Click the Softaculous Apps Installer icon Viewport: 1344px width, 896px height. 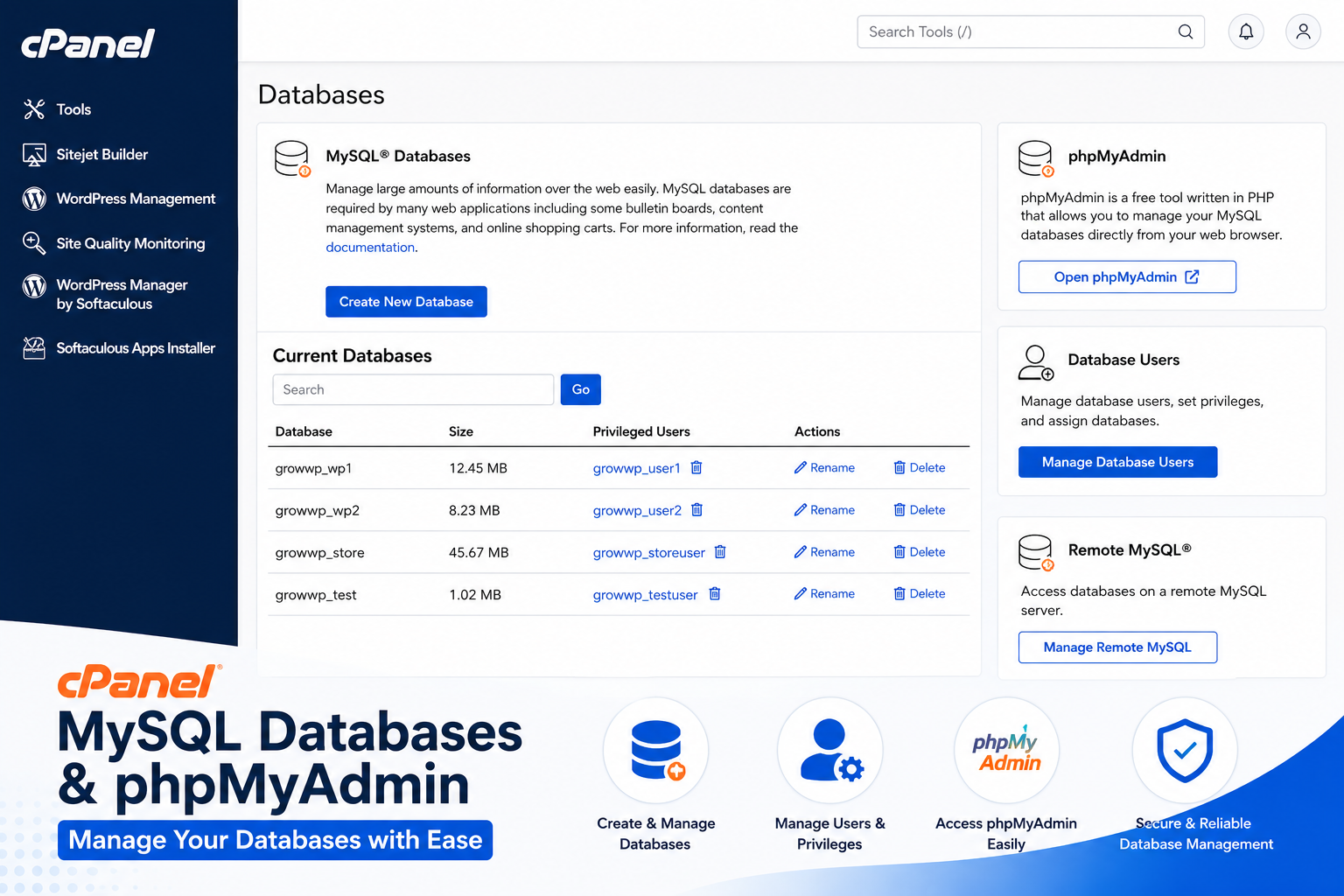coord(34,348)
